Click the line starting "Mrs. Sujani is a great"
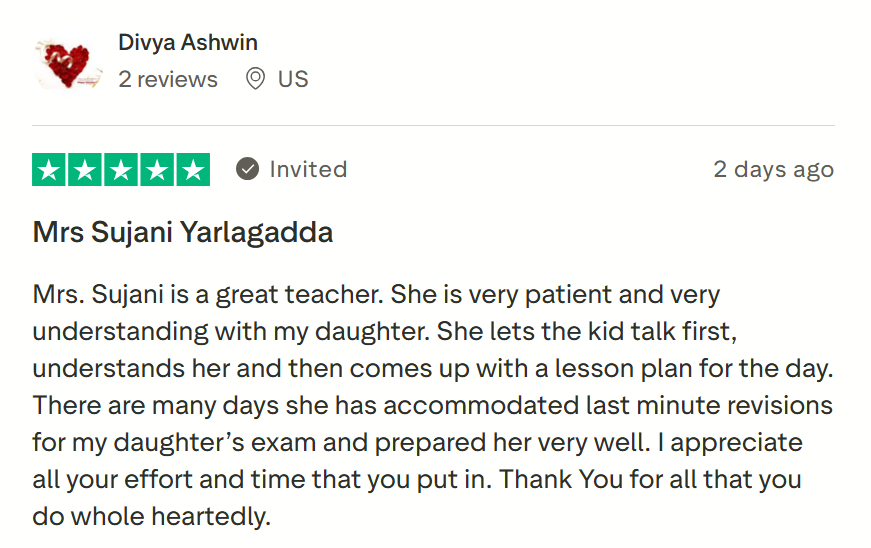The image size is (871, 548). 376,295
